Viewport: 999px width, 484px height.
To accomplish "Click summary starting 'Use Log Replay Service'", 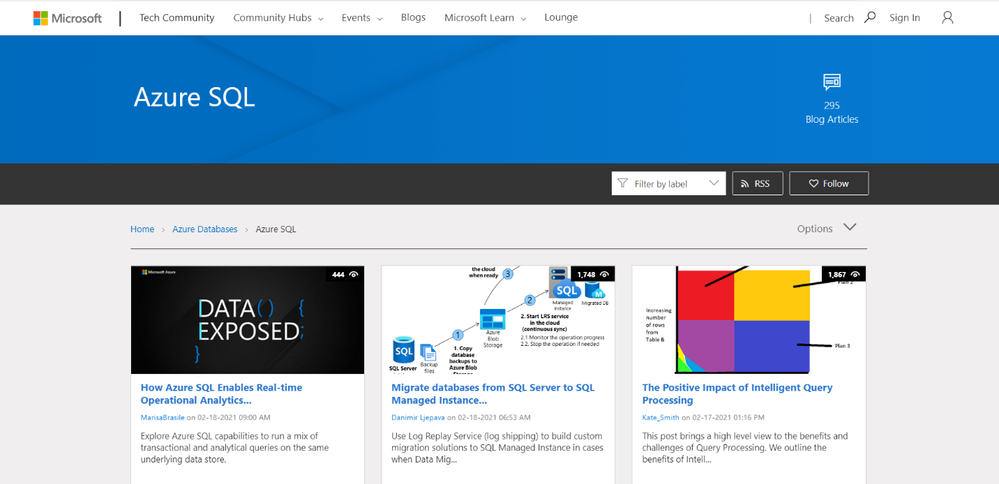I will (x=497, y=448).
